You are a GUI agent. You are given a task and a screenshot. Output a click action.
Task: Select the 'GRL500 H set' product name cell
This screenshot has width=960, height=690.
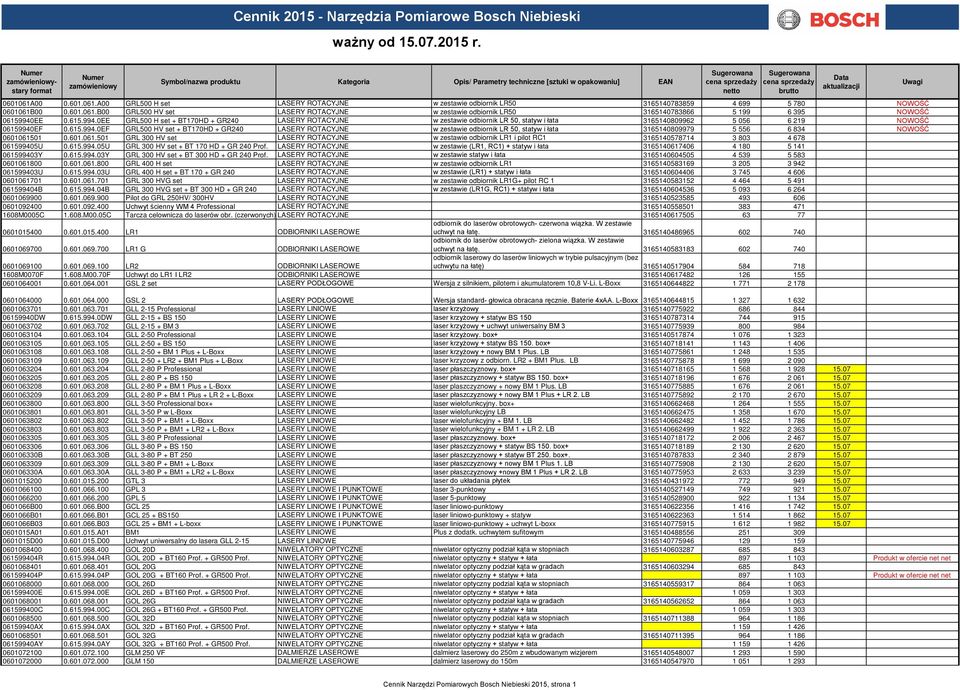[x=200, y=103]
